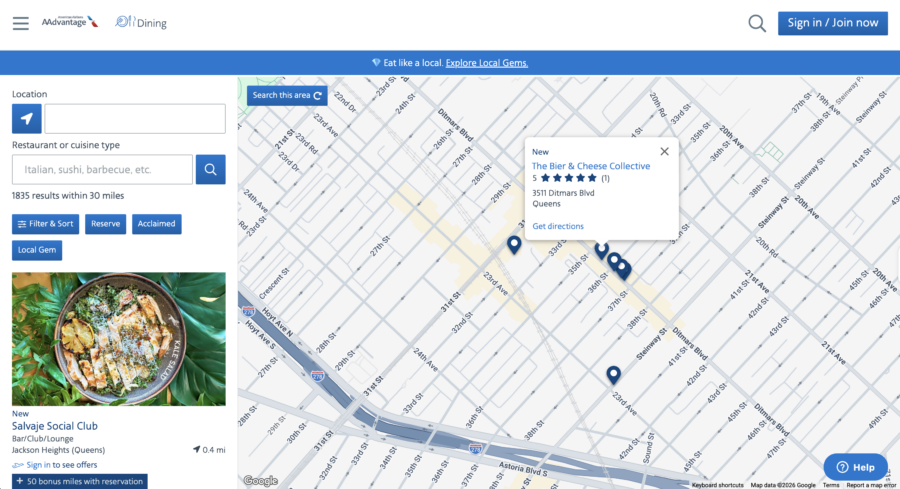The image size is (900, 489).
Task: Click the Google logo on map
Action: coord(261,481)
